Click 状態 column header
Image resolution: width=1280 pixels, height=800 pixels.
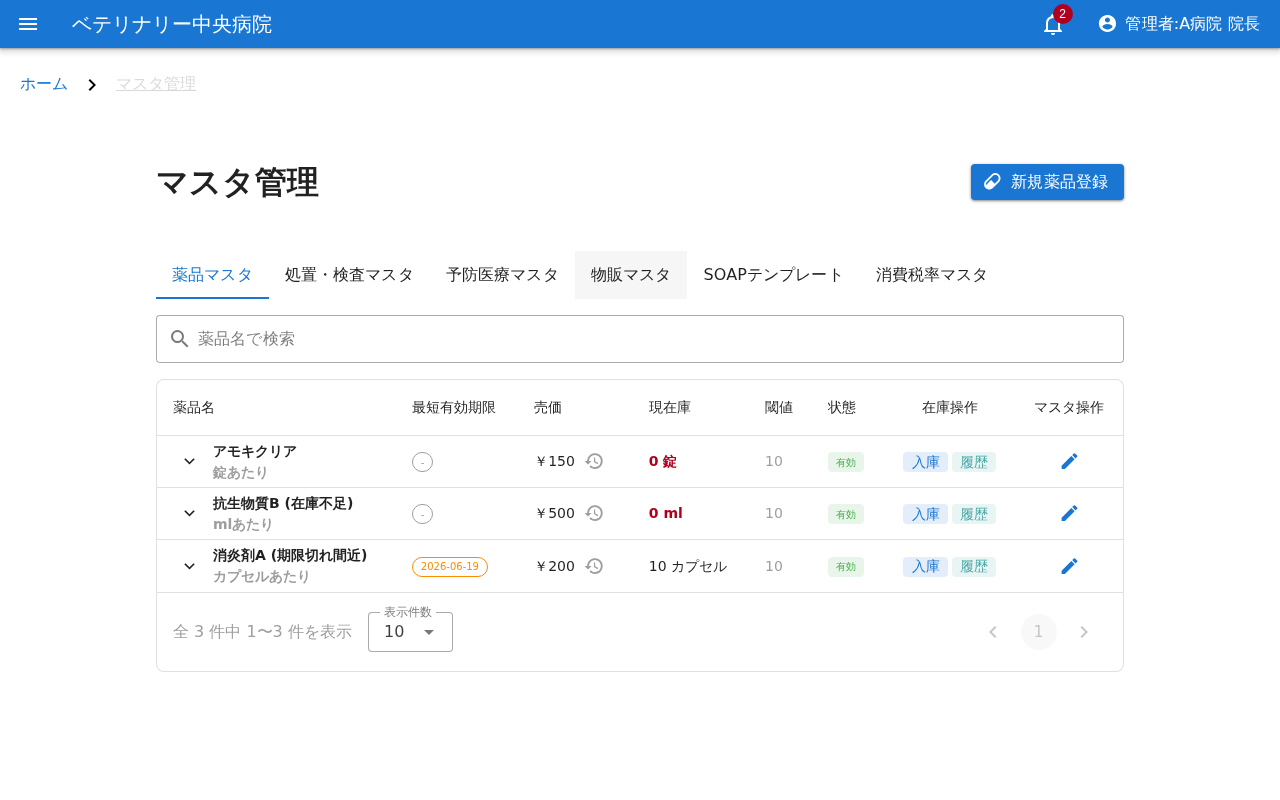click(842, 408)
